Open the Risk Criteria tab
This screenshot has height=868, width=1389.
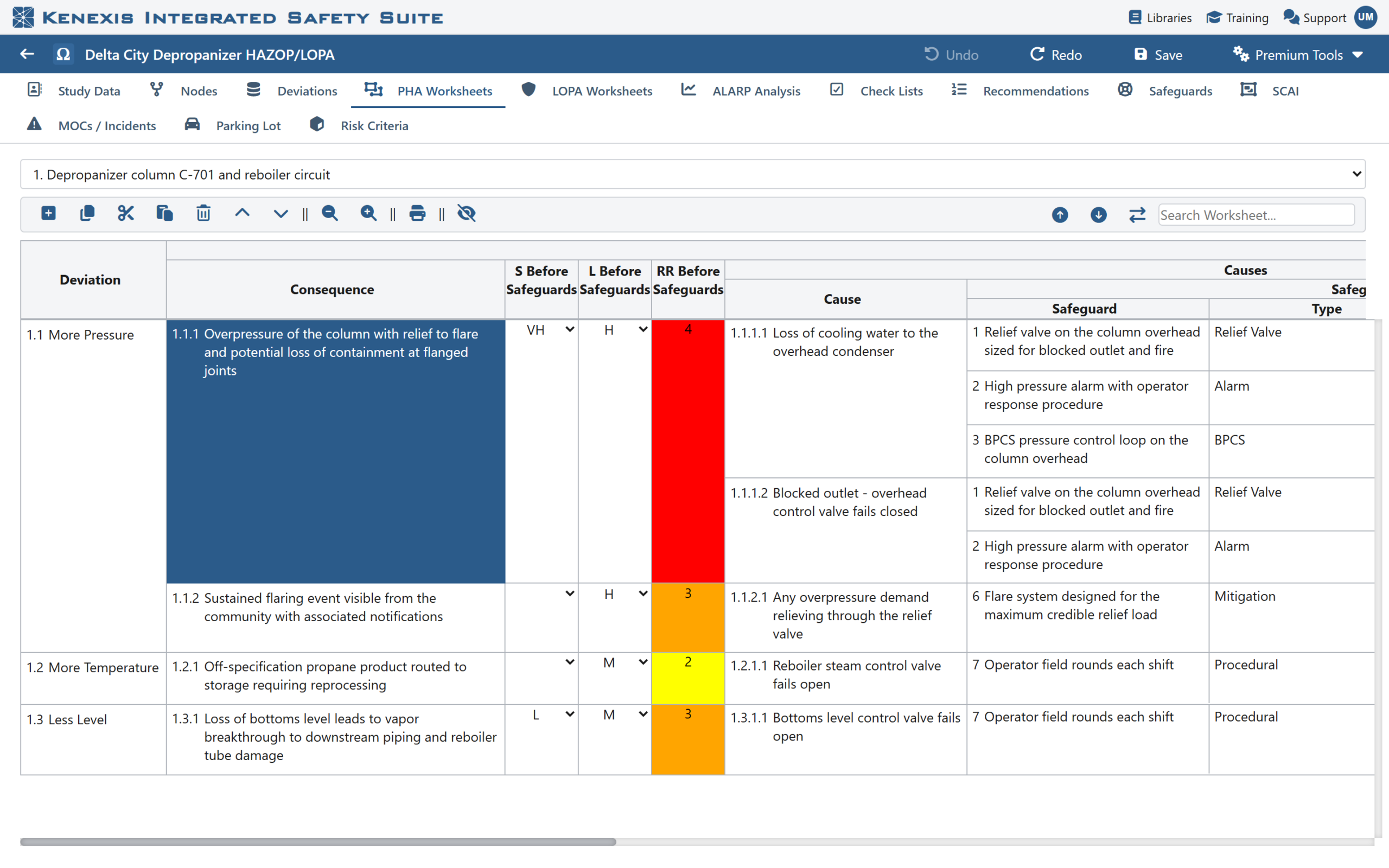click(359, 126)
